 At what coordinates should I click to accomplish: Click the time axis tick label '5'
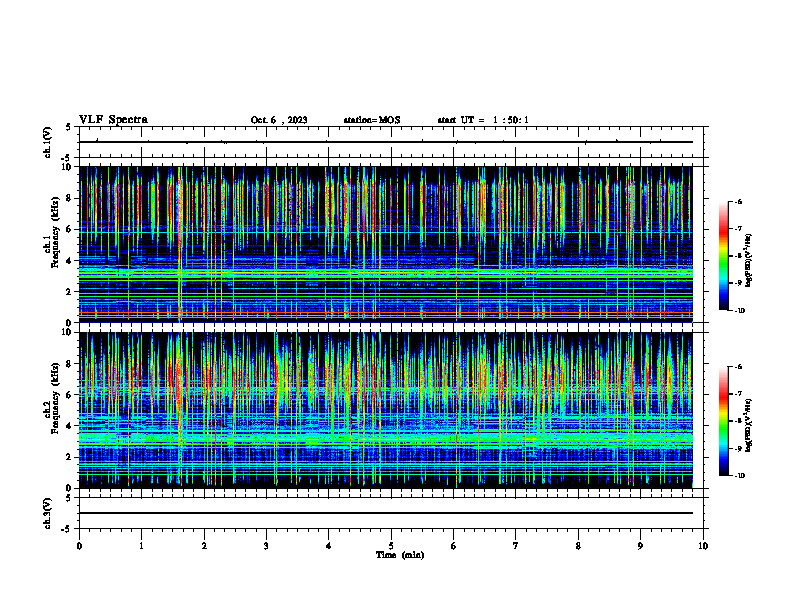(x=391, y=546)
